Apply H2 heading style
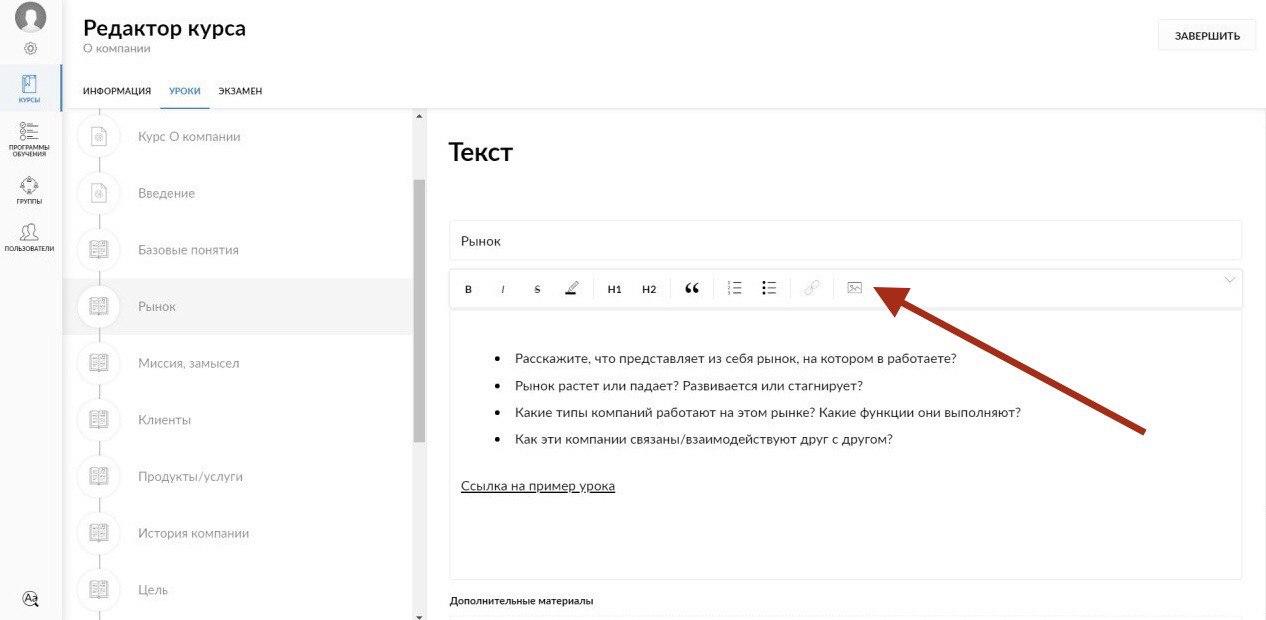 point(649,289)
